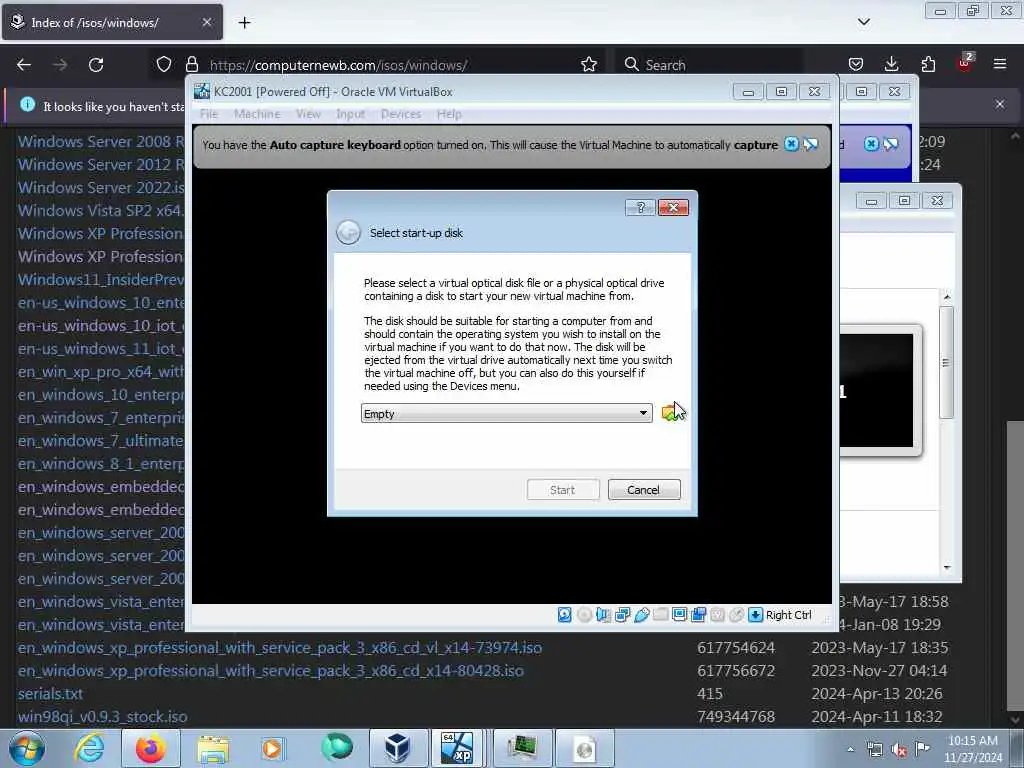Image resolution: width=1024 pixels, height=768 pixels.
Task: Open the File menu in VirtualBox
Action: coord(209,114)
